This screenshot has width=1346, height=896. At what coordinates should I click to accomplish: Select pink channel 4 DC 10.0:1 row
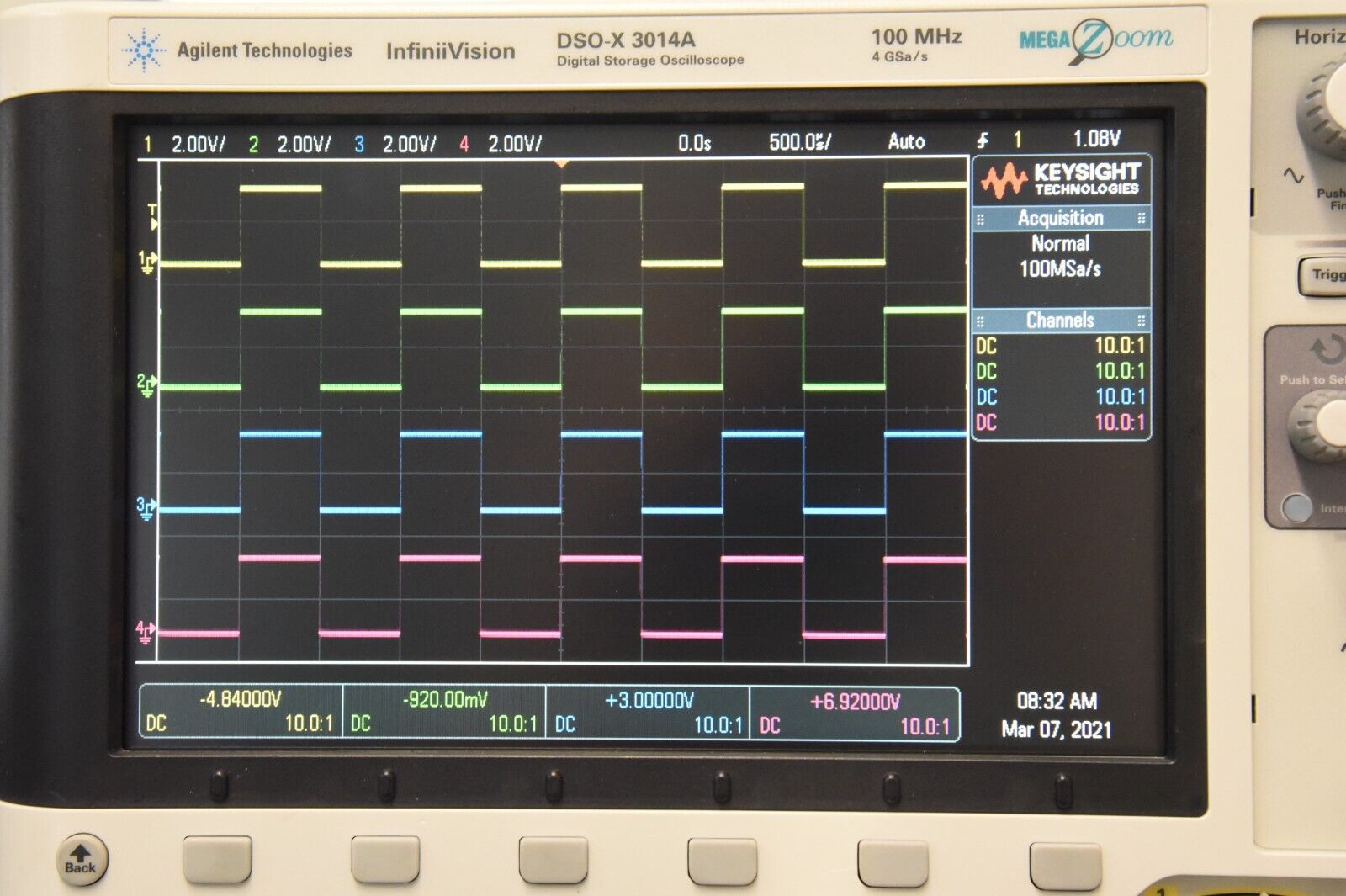(x=1061, y=422)
